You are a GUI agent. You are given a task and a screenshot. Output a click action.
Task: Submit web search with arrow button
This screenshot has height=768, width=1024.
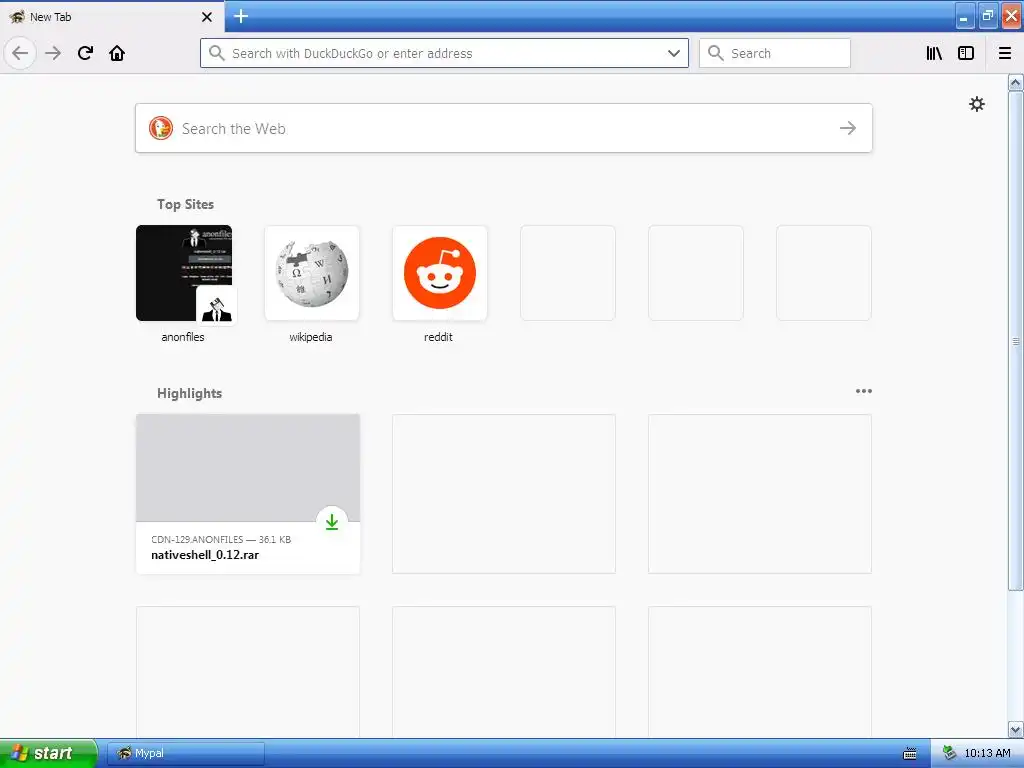[x=848, y=128]
